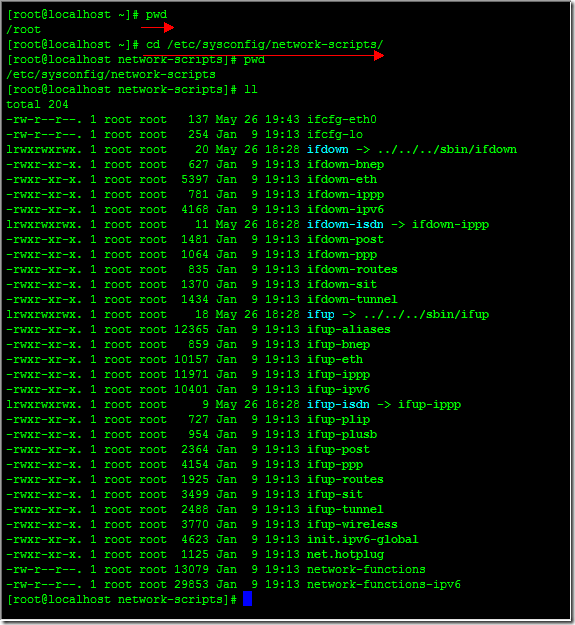This screenshot has height=625, width=575.
Task: Click the ifup-wireless file name
Action: 352,525
